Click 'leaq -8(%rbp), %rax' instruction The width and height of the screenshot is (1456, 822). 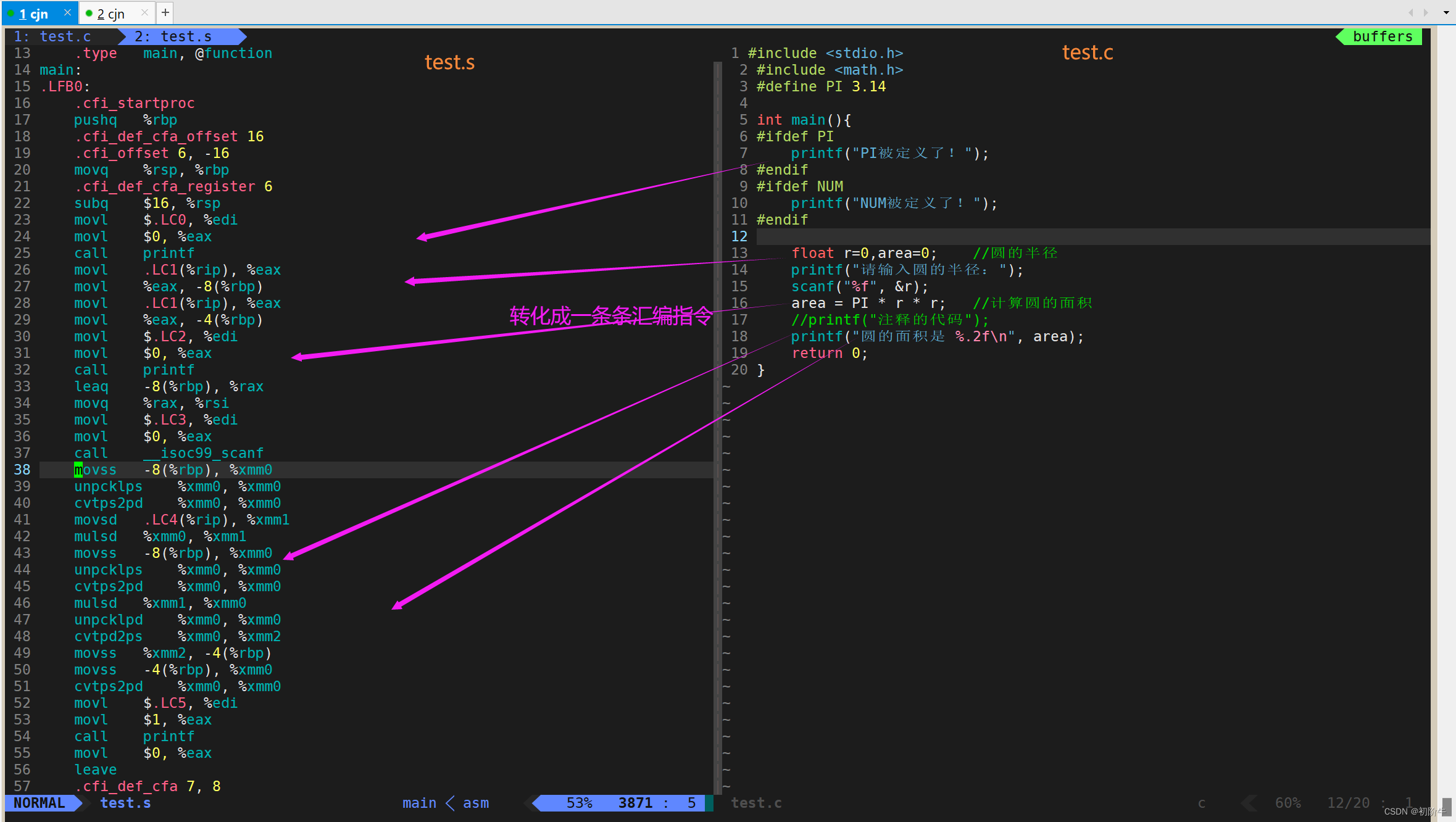click(x=169, y=386)
